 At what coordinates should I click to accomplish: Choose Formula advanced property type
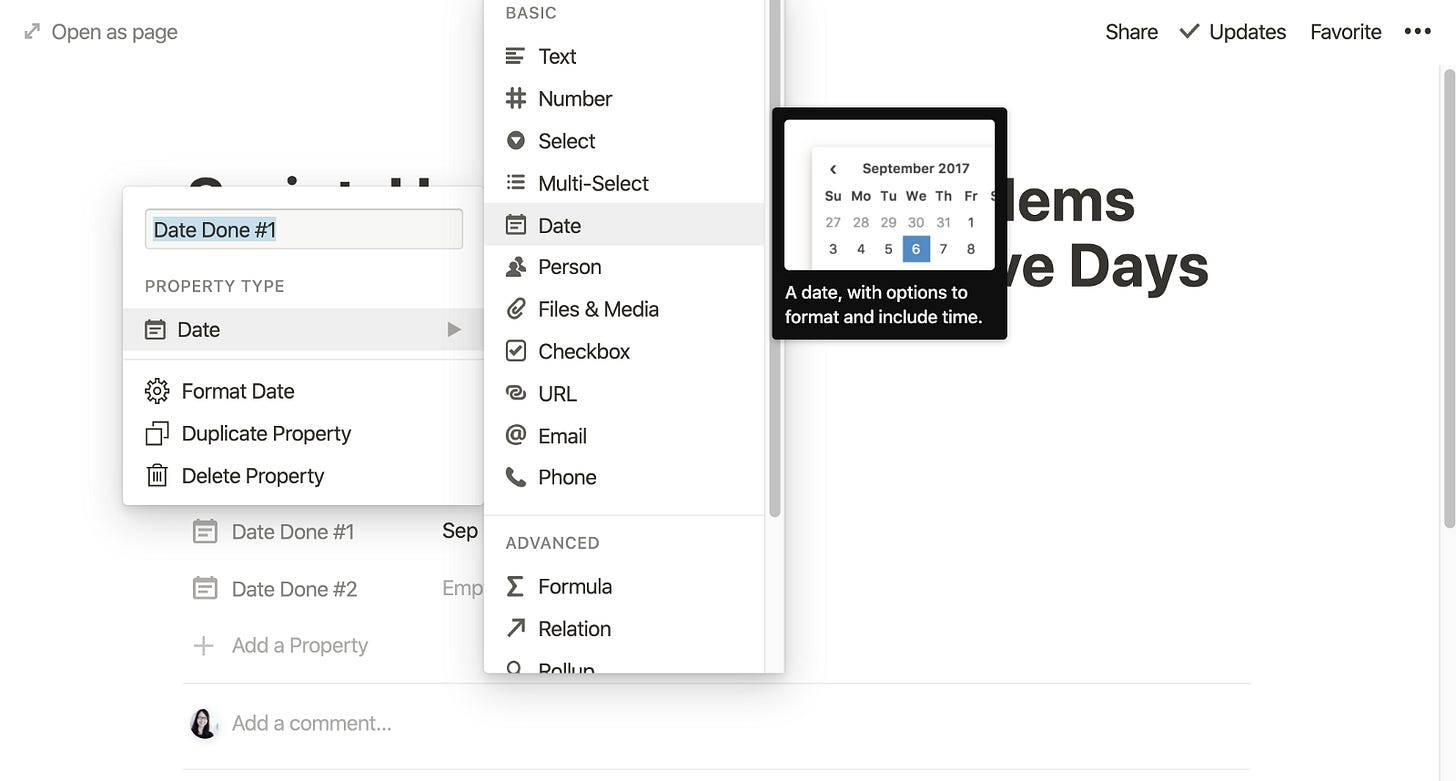click(624, 586)
